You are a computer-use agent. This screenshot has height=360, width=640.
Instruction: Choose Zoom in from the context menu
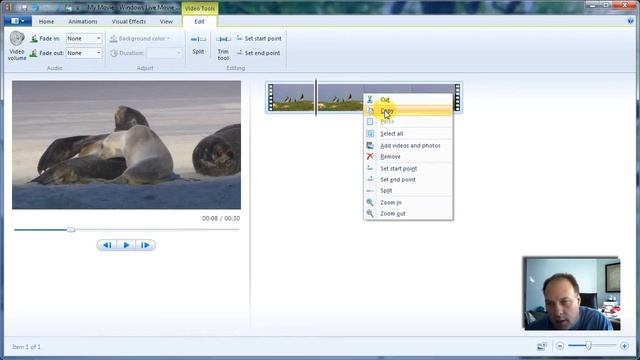tap(408, 202)
